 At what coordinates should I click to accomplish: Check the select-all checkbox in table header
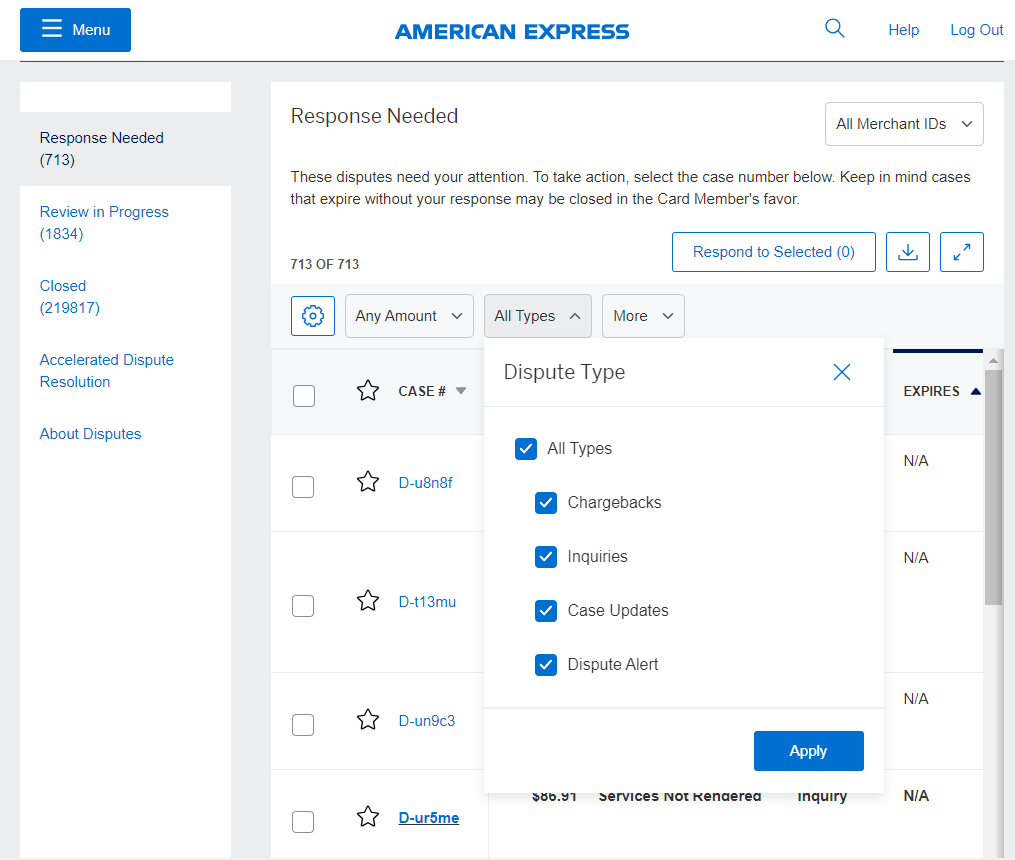pos(302,395)
